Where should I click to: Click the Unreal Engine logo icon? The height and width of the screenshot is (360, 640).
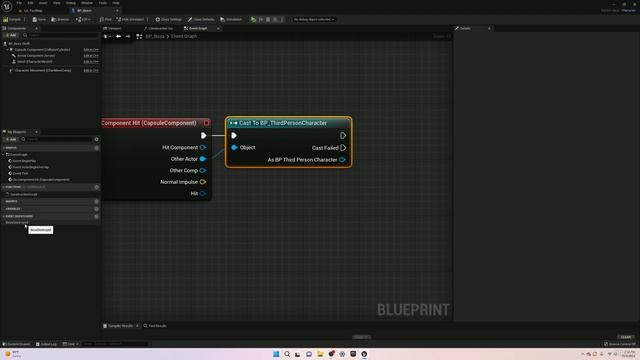point(7,7)
